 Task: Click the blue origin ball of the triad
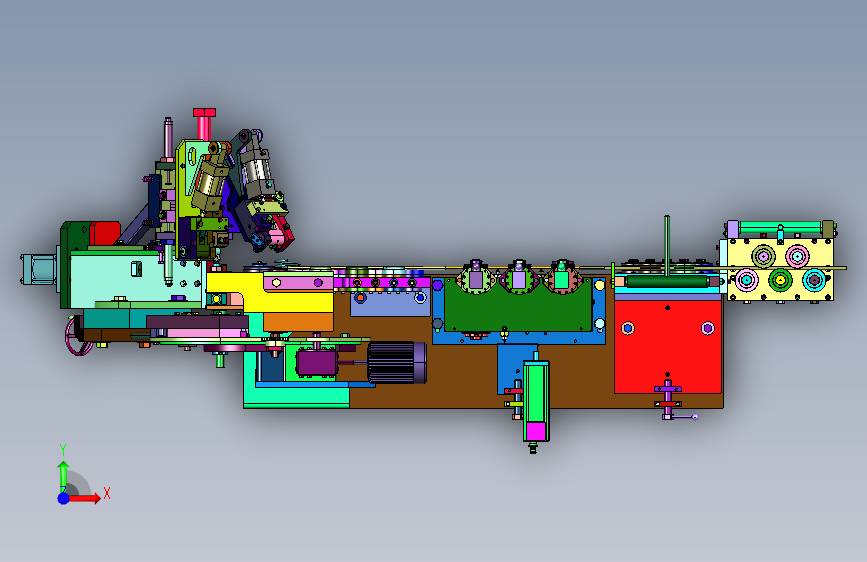(x=63, y=498)
